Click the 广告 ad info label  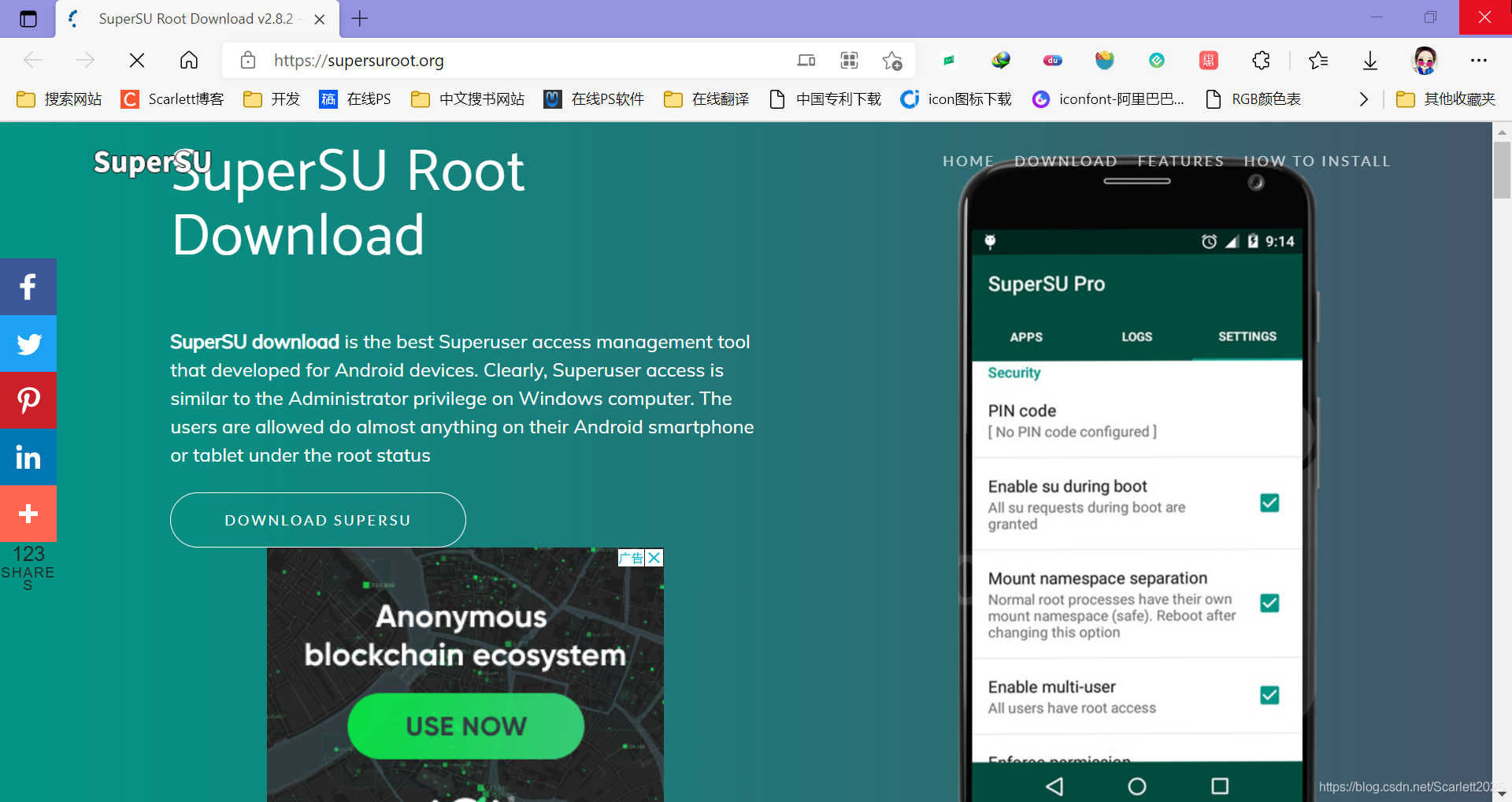pos(632,558)
